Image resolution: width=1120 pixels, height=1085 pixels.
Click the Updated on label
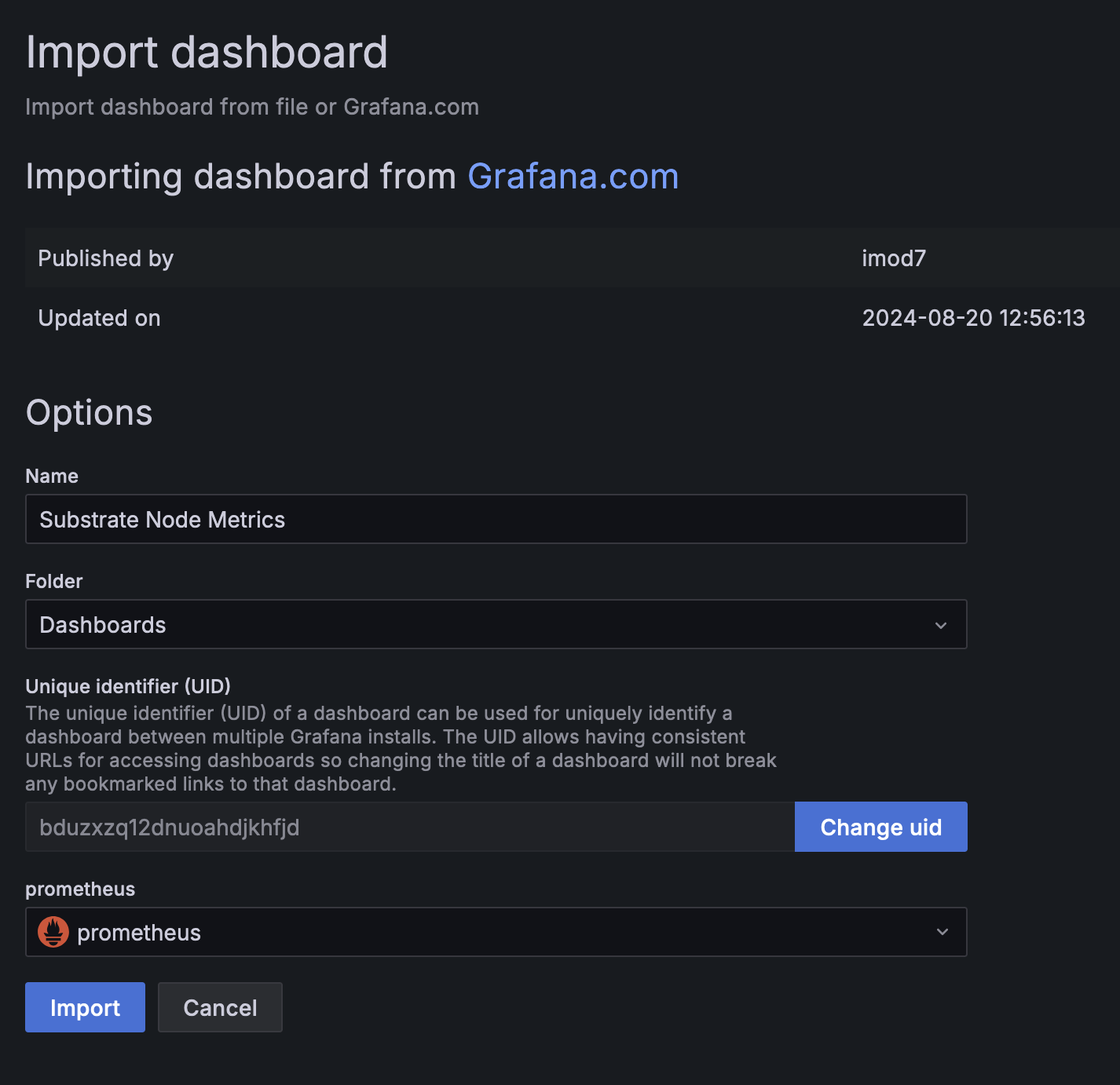pyautogui.click(x=99, y=318)
